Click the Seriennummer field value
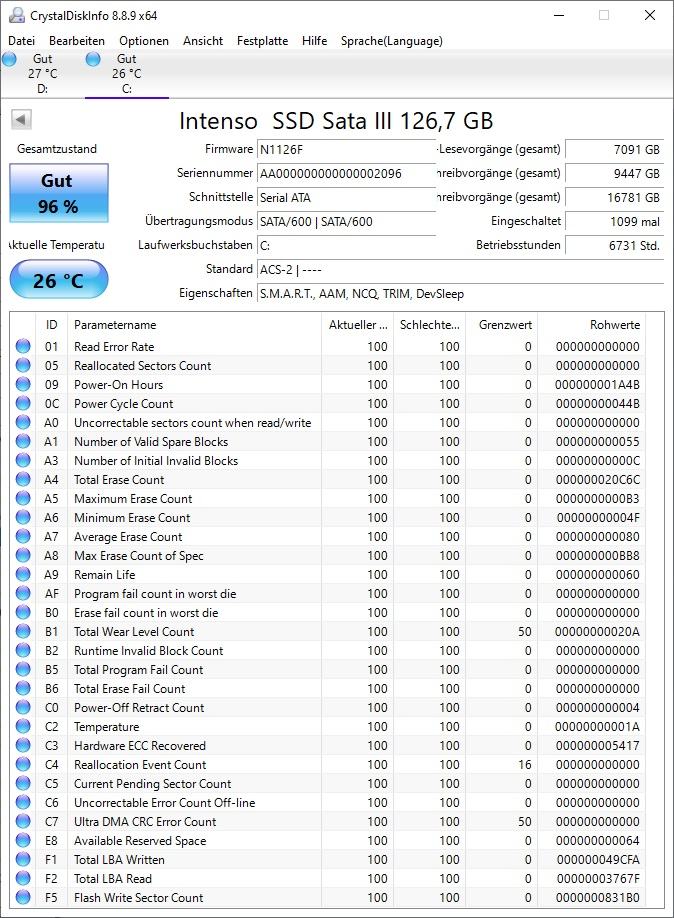 pos(346,173)
